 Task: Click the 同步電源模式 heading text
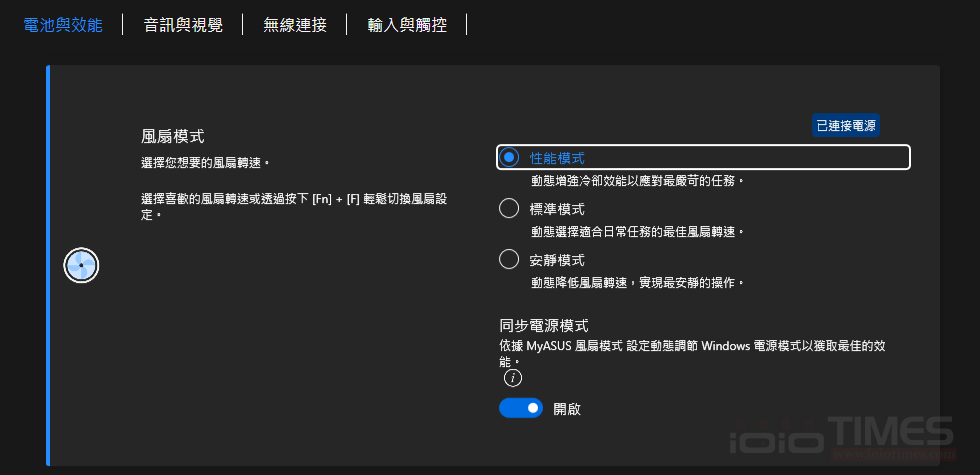tap(544, 325)
